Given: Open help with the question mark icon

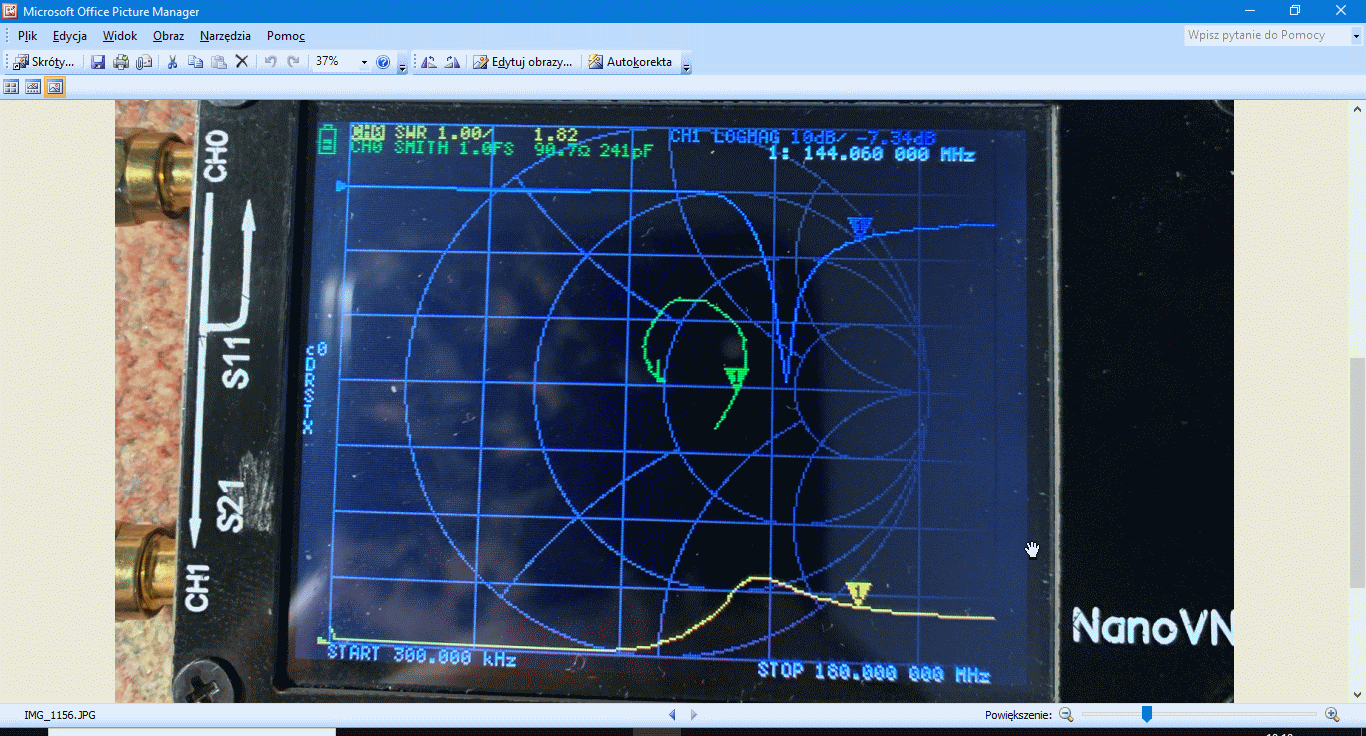Looking at the screenshot, I should coord(383,62).
